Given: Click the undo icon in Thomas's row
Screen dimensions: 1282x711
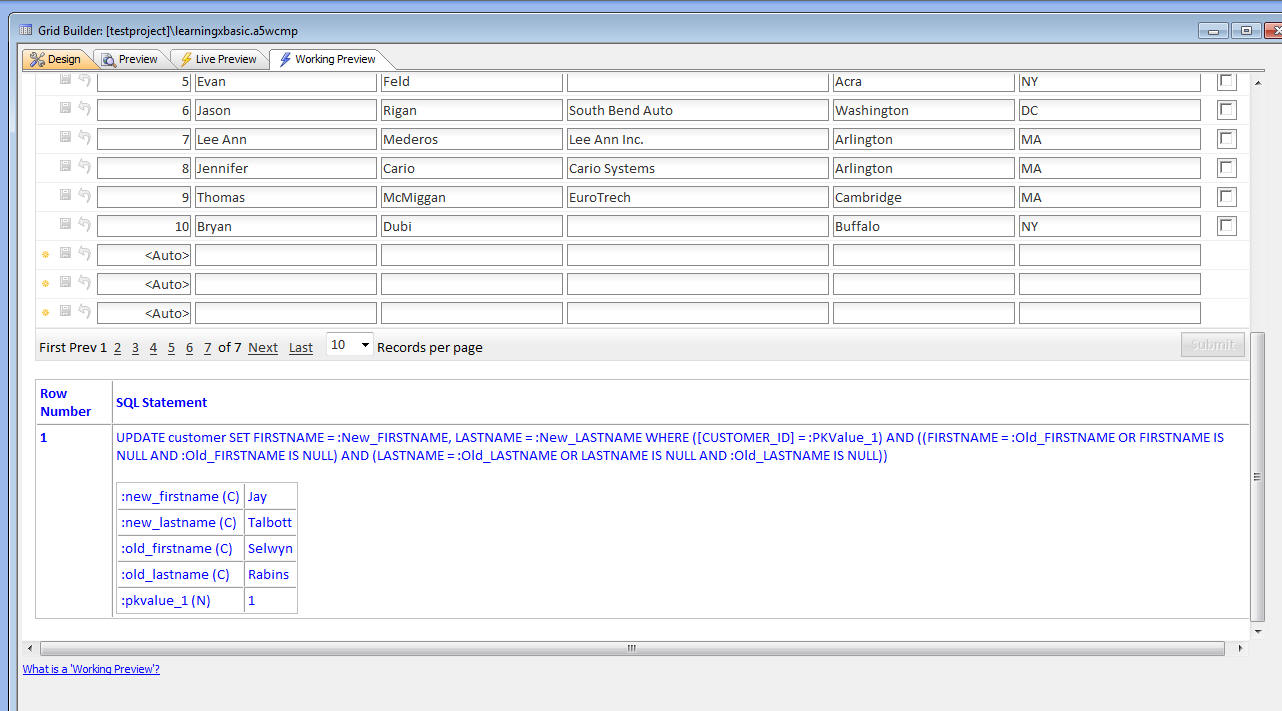Looking at the screenshot, I should 84,195.
